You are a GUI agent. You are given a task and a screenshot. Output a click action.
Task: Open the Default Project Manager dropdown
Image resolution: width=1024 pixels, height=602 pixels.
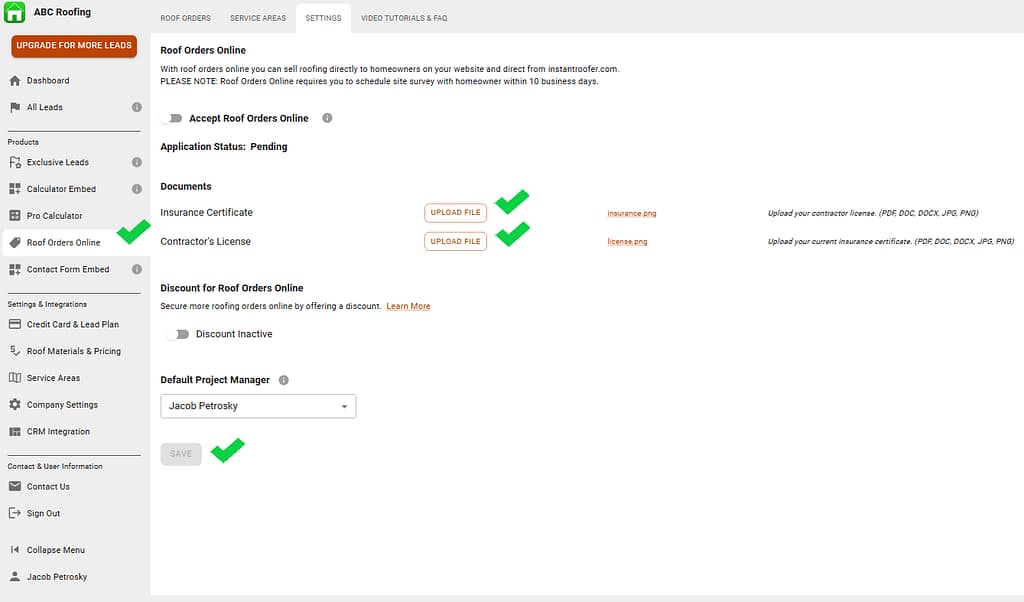[258, 406]
